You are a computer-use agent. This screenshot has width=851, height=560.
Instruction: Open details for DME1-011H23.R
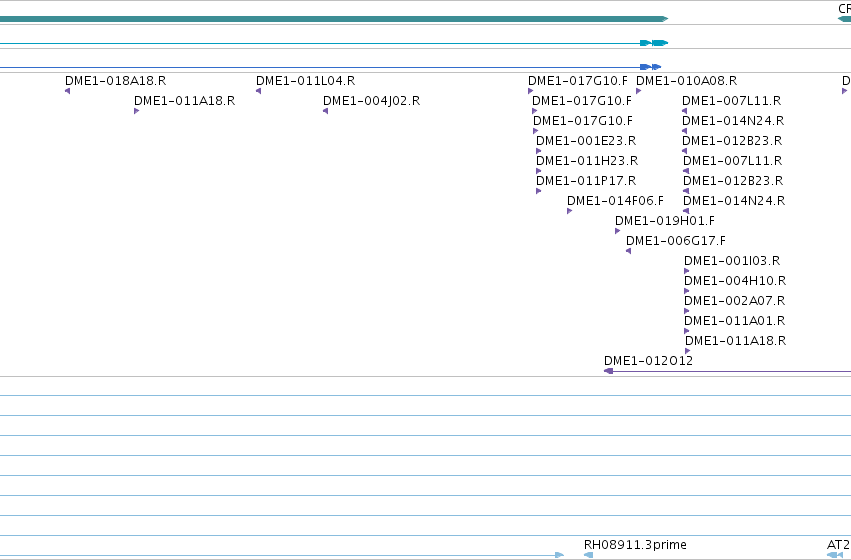pos(587,161)
